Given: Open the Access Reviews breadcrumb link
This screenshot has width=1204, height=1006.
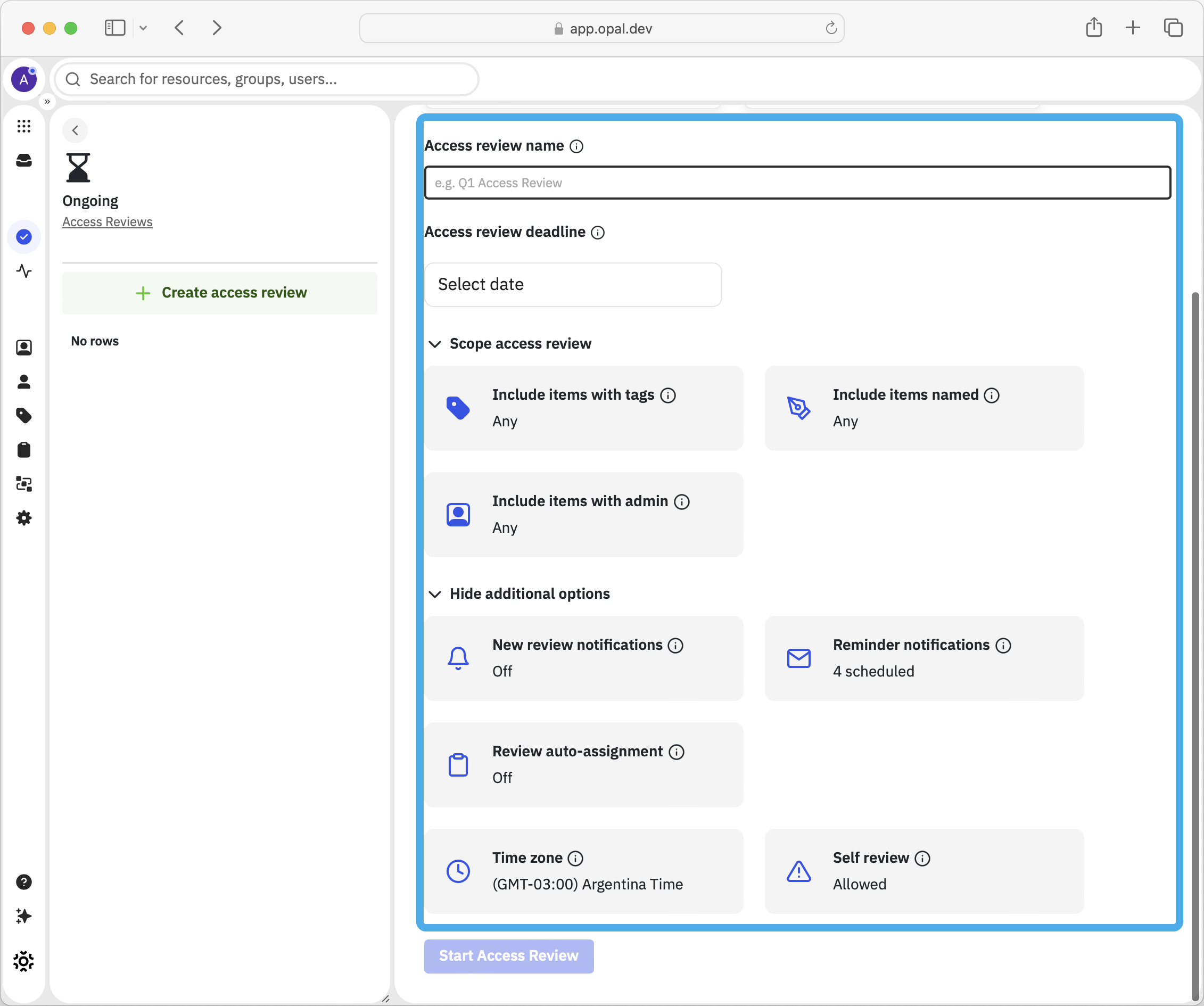Looking at the screenshot, I should pos(107,222).
